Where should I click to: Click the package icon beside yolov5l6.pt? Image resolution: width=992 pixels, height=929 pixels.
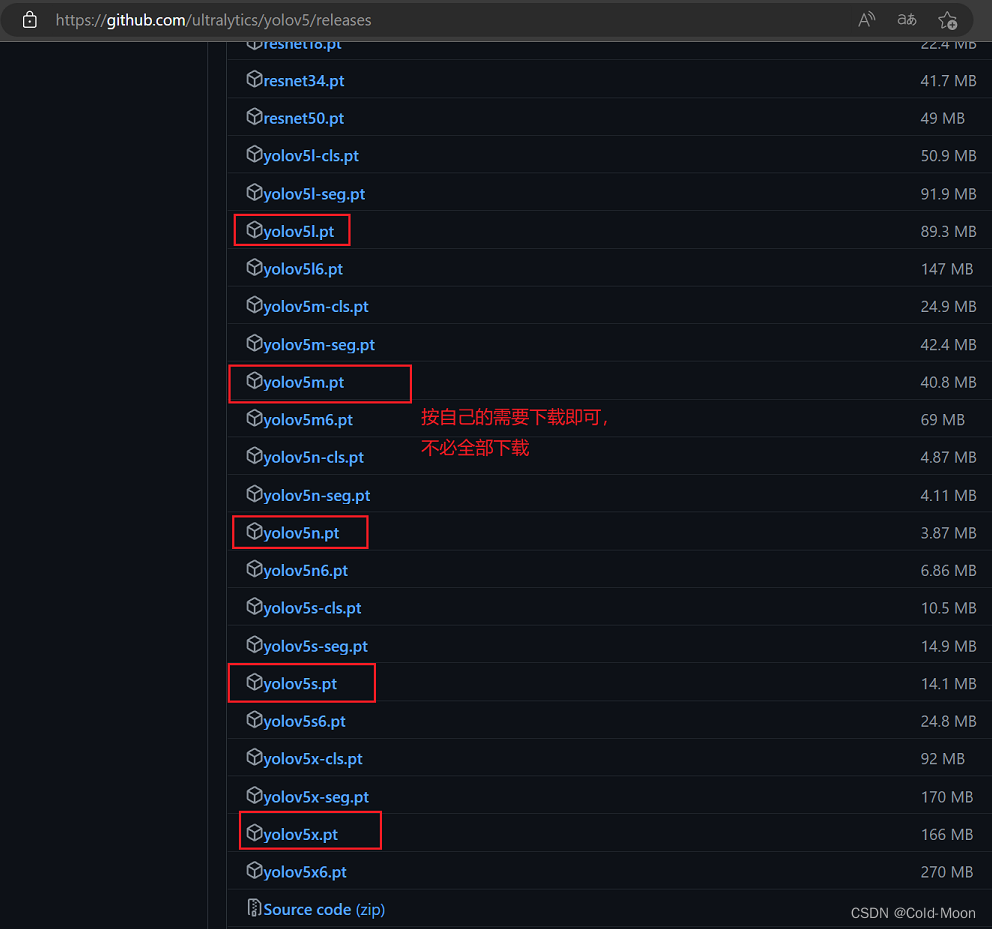point(254,267)
